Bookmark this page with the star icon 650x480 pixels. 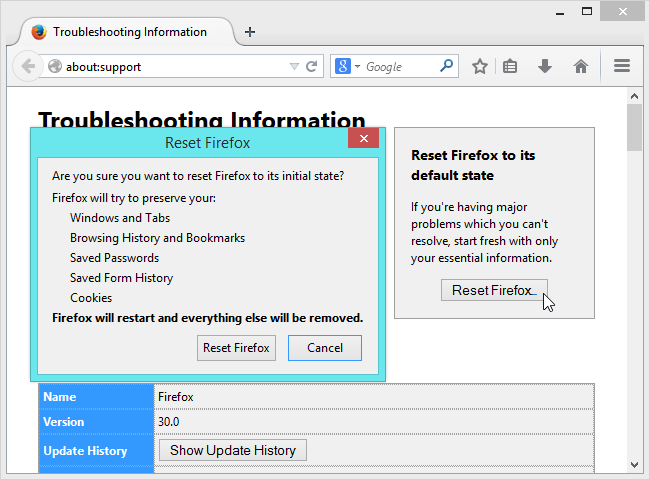(x=480, y=67)
